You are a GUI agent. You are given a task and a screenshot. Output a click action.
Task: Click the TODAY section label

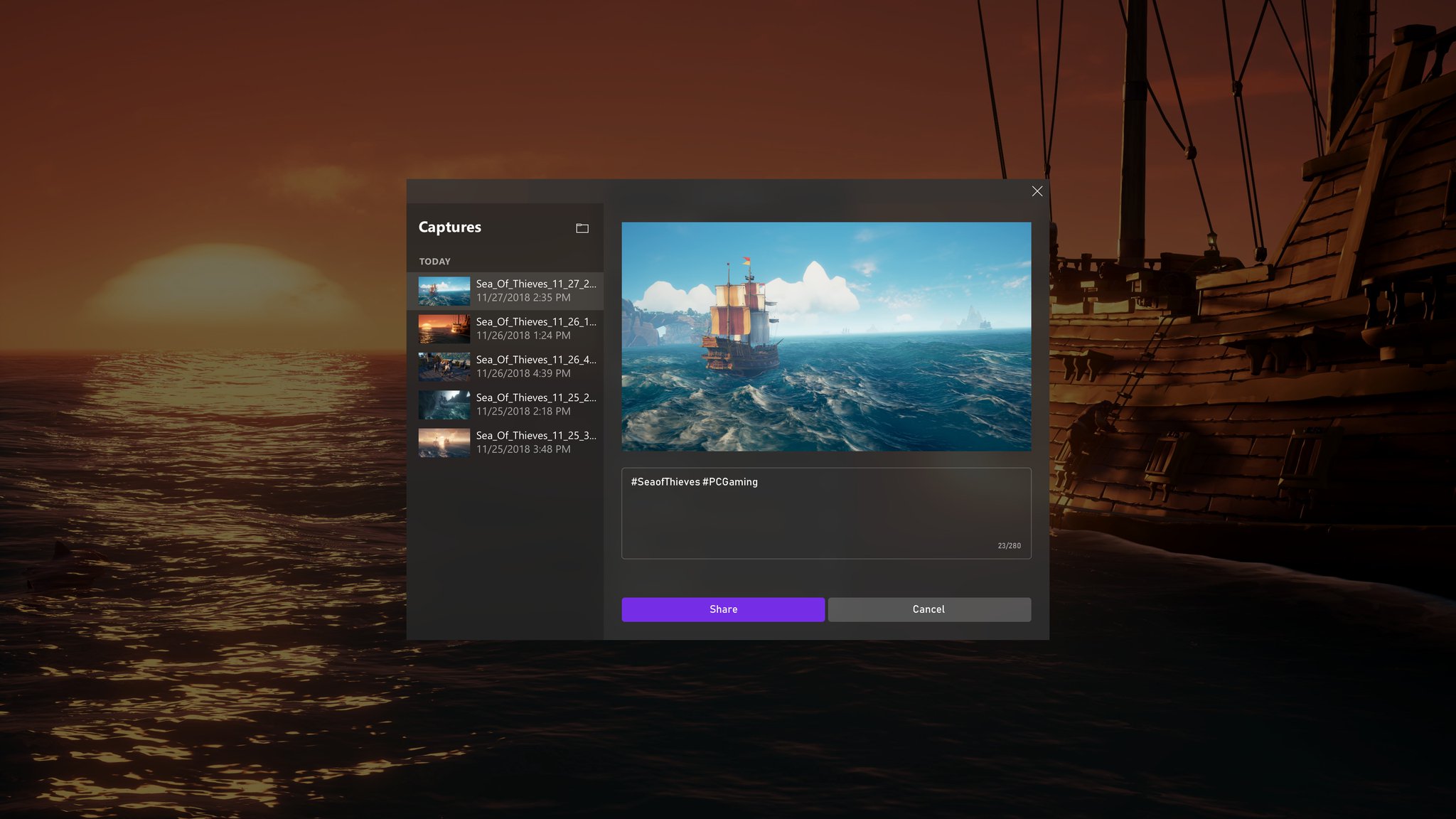pyautogui.click(x=434, y=262)
